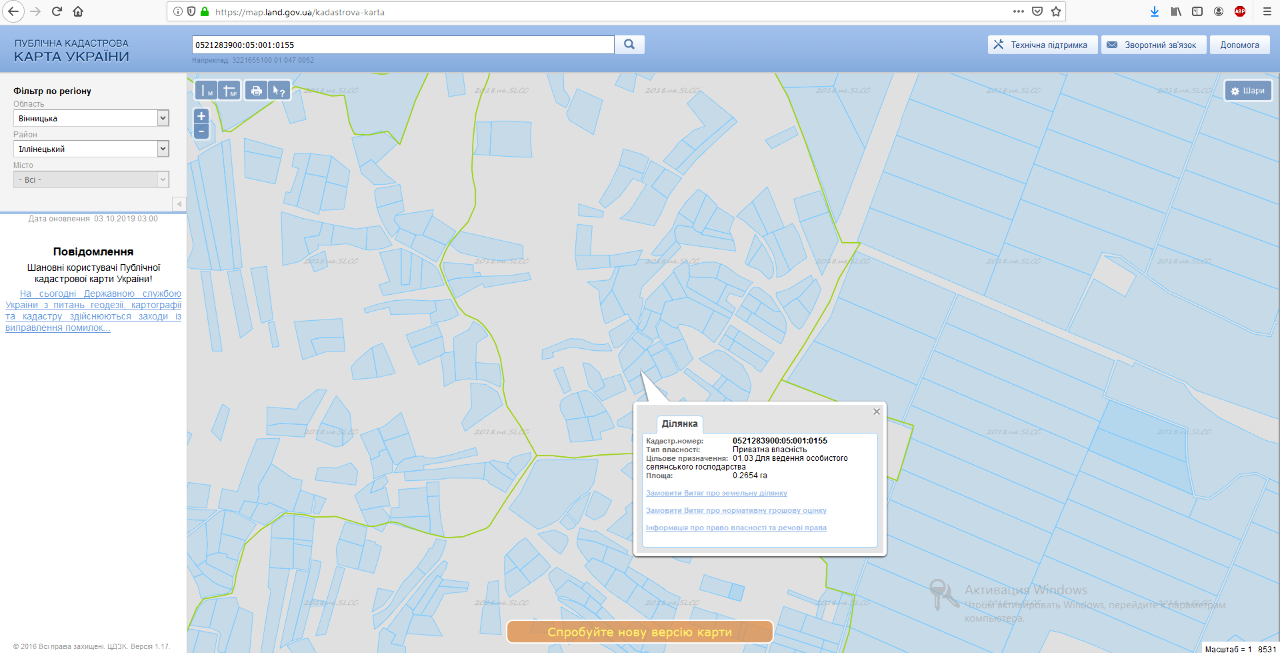Toggle the browser sidebar icon
1280x653 pixels.
[x=1198, y=11]
